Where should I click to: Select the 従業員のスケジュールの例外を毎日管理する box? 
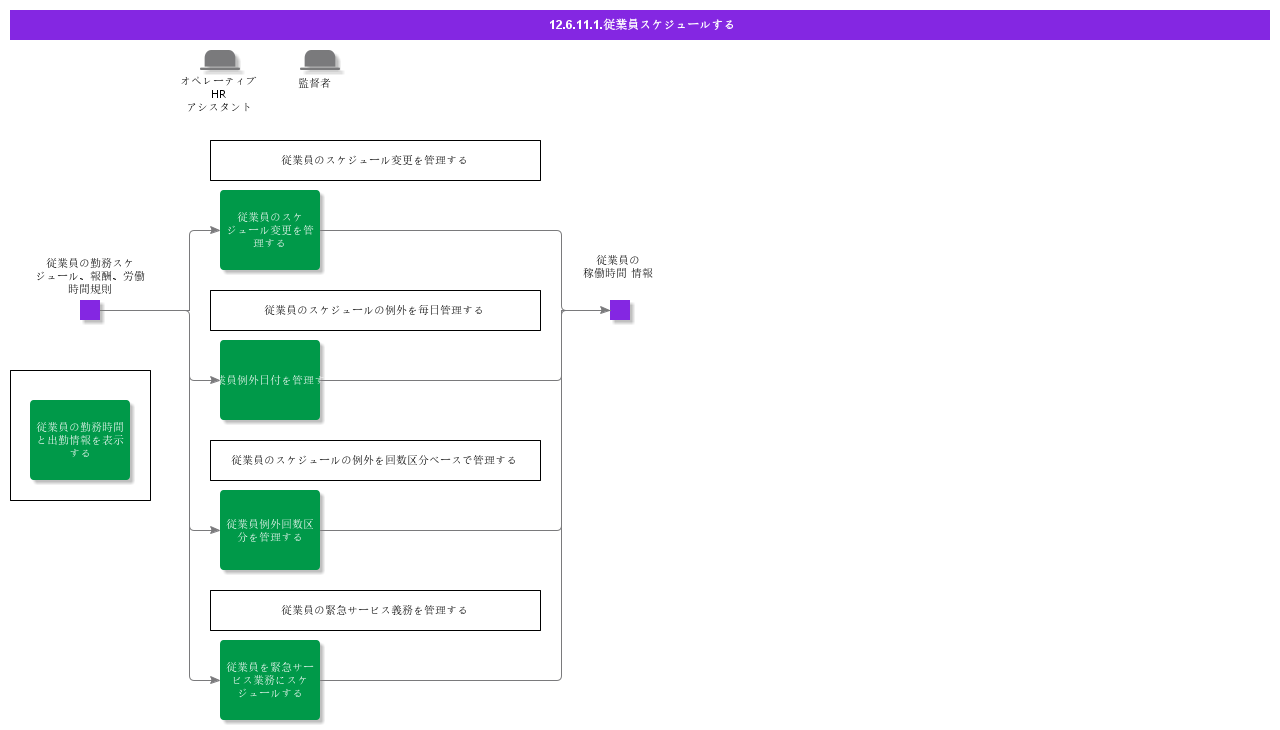[375, 310]
